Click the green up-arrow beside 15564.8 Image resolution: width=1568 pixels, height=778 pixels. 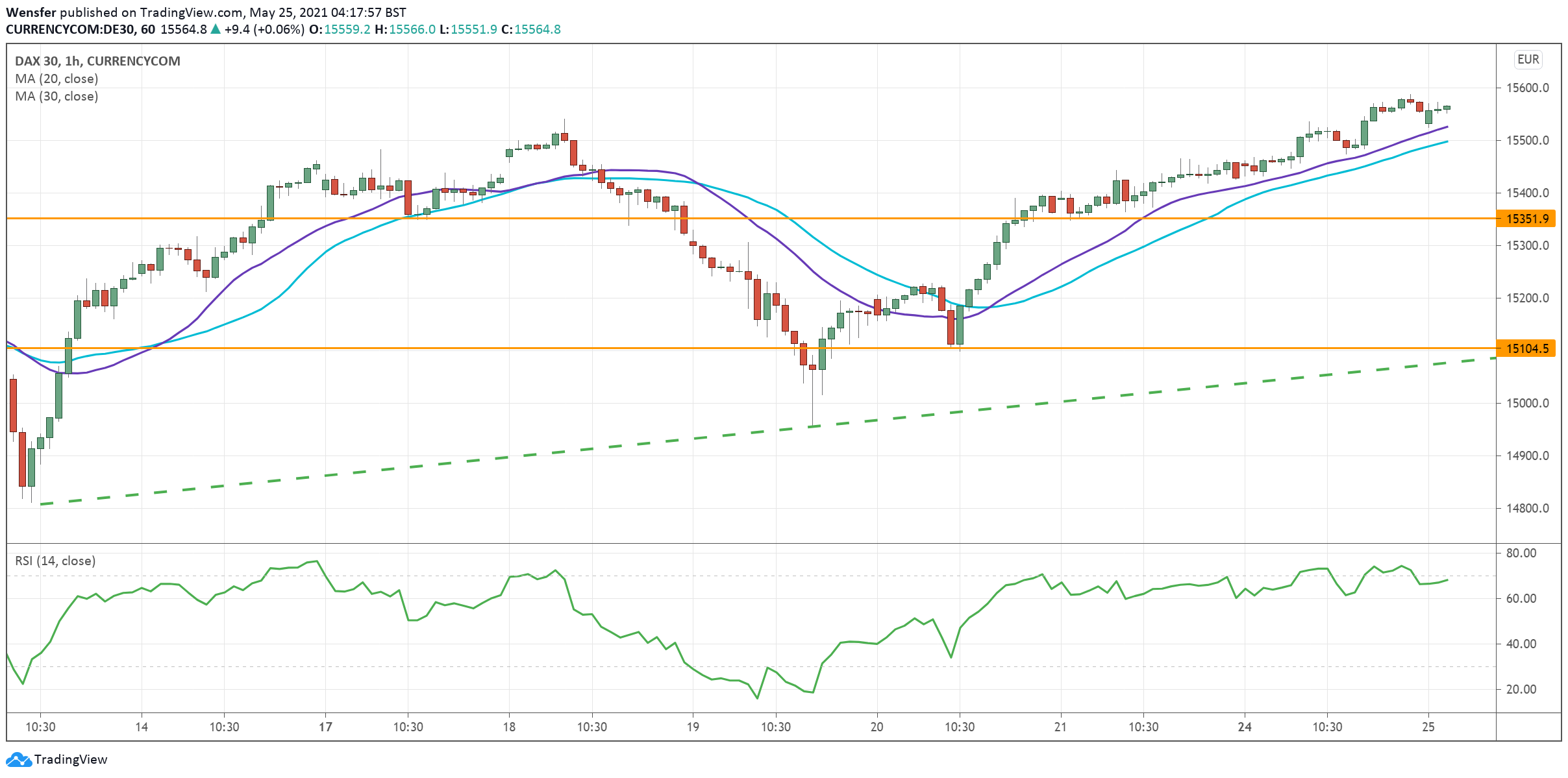click(216, 29)
